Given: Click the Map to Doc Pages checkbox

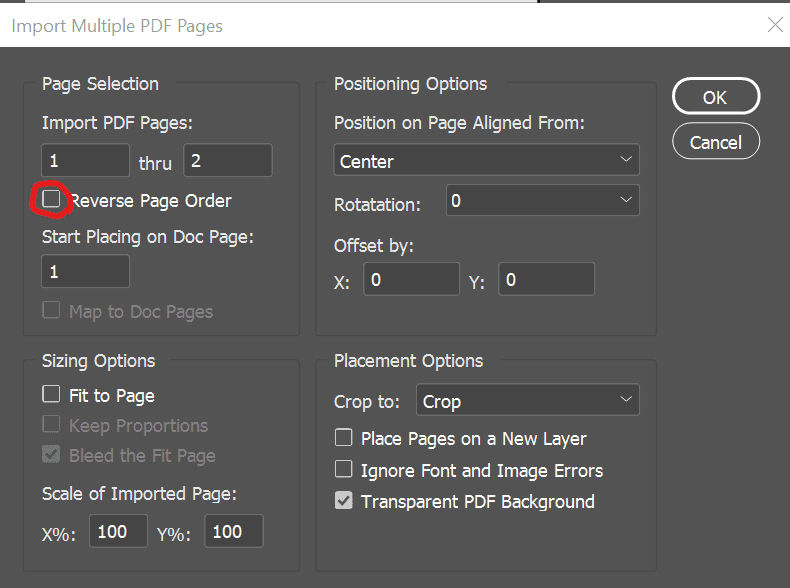Looking at the screenshot, I should [51, 311].
